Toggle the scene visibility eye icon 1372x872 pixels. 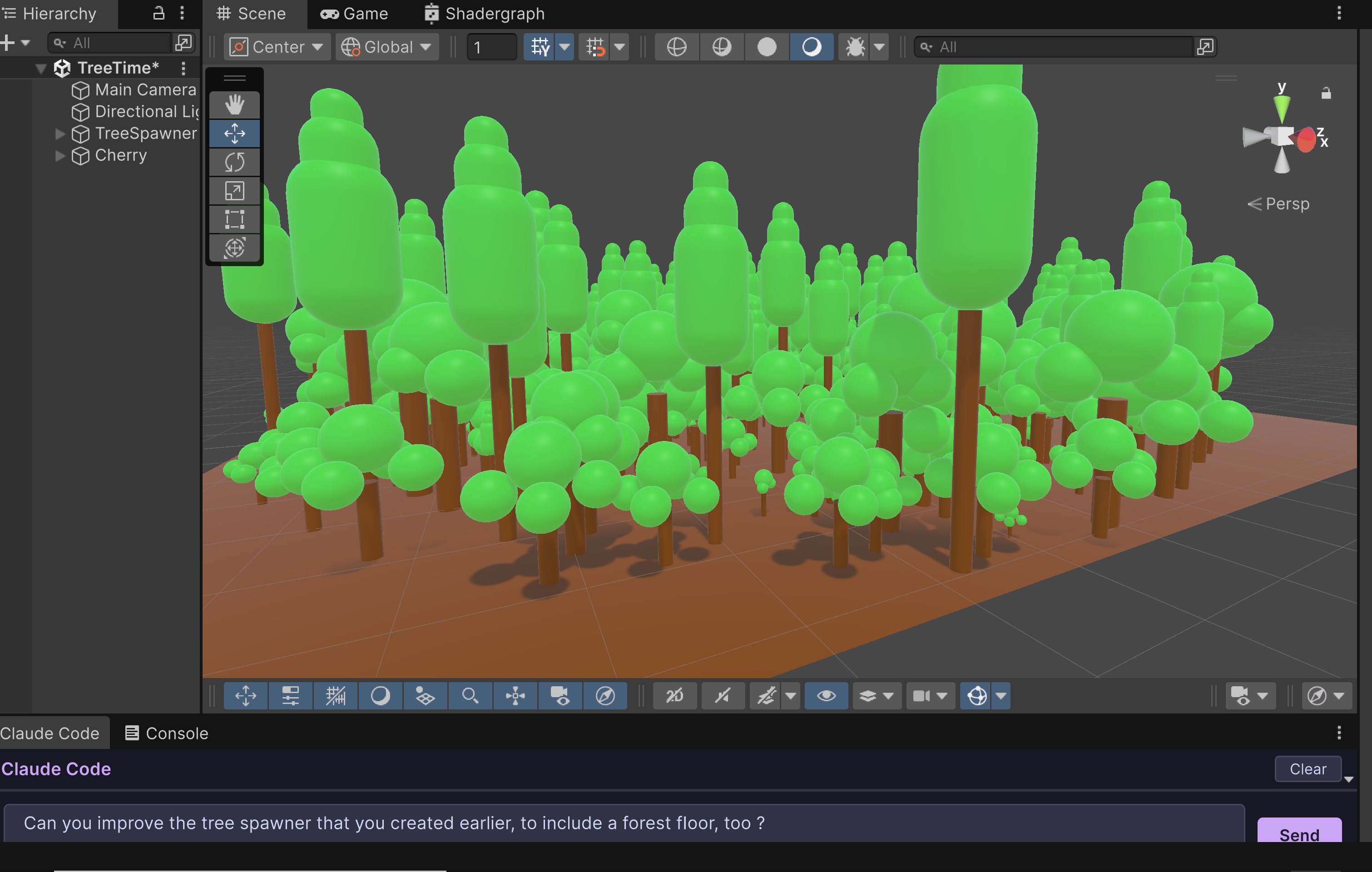pos(826,696)
